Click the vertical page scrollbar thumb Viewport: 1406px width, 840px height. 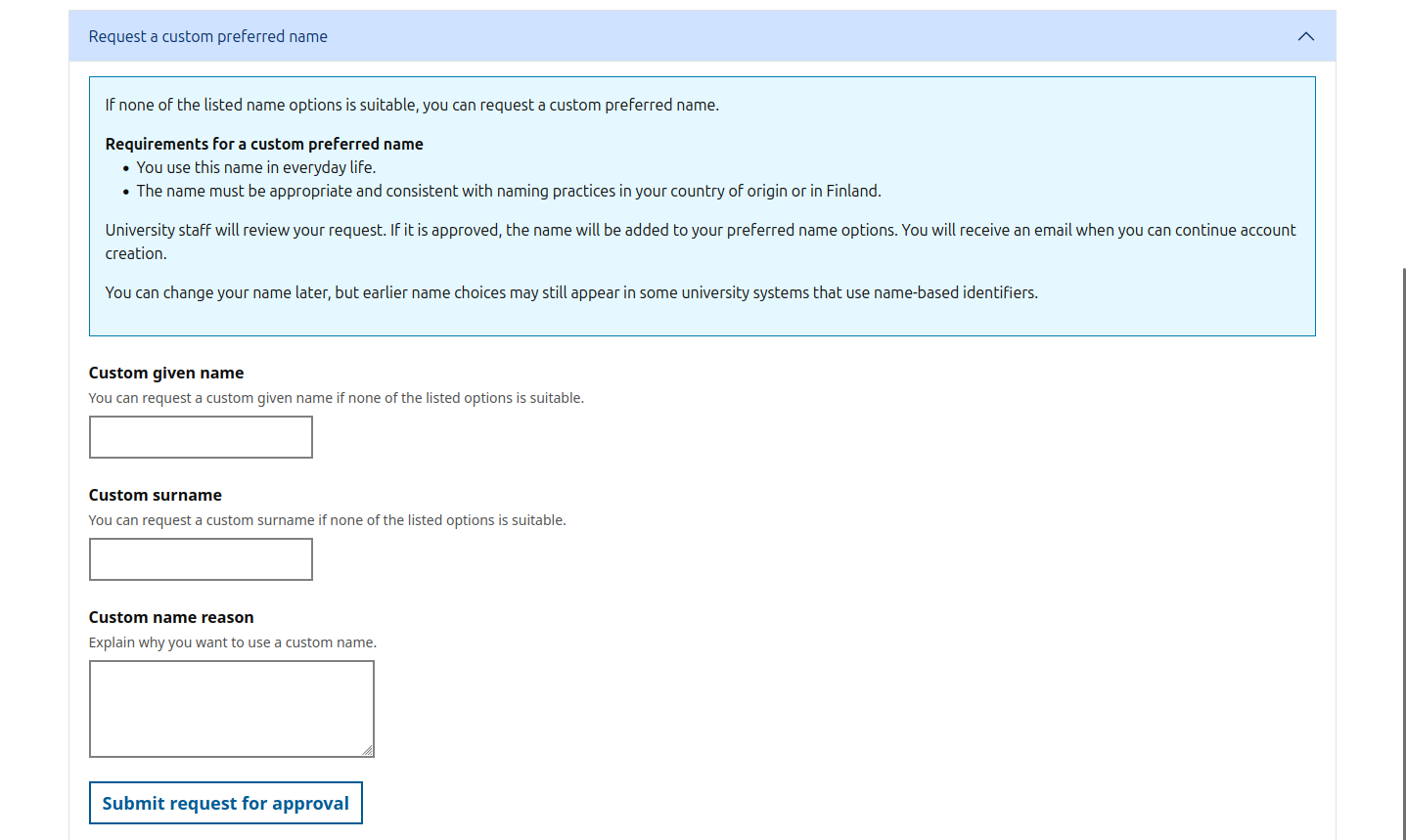tap(1403, 548)
